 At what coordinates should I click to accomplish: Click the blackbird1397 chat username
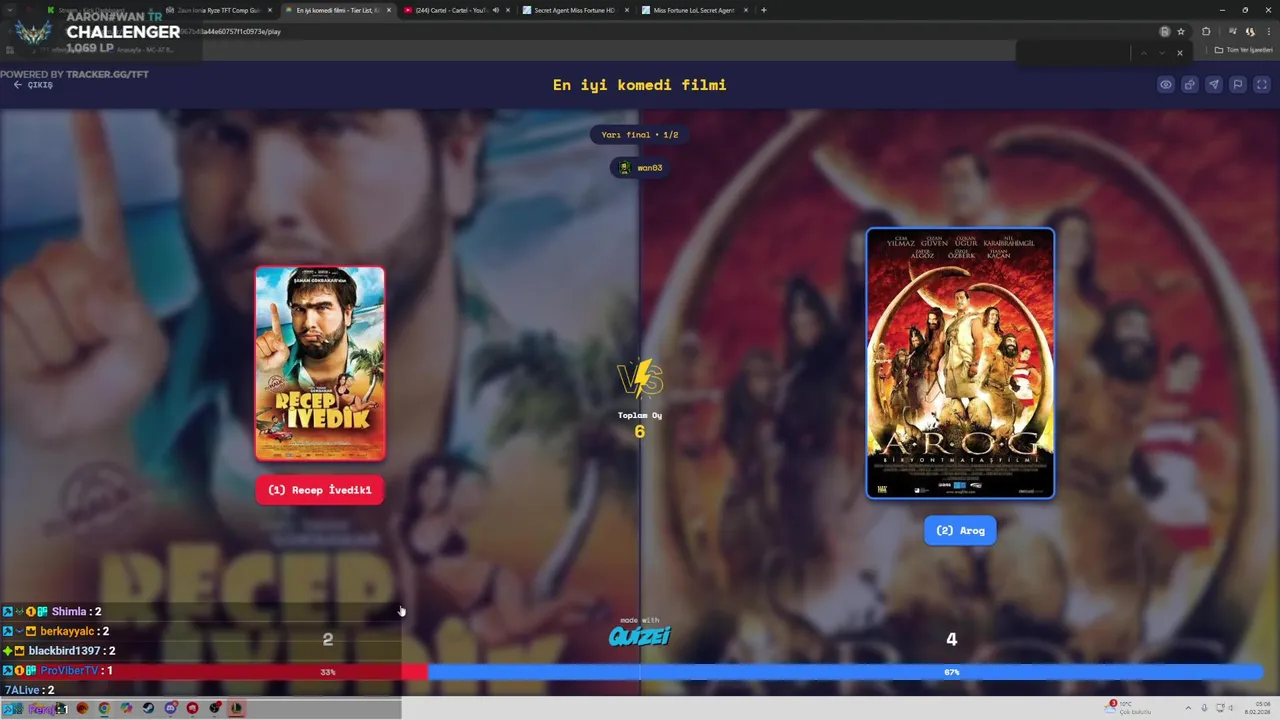click(65, 651)
